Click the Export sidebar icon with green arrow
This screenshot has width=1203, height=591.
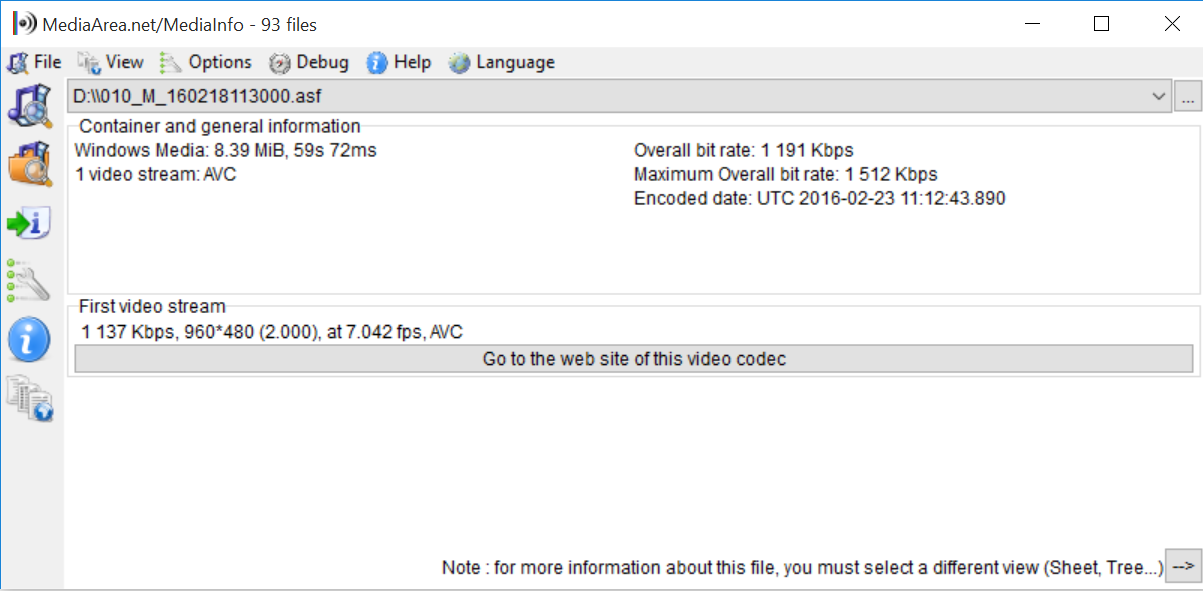pyautogui.click(x=30, y=223)
